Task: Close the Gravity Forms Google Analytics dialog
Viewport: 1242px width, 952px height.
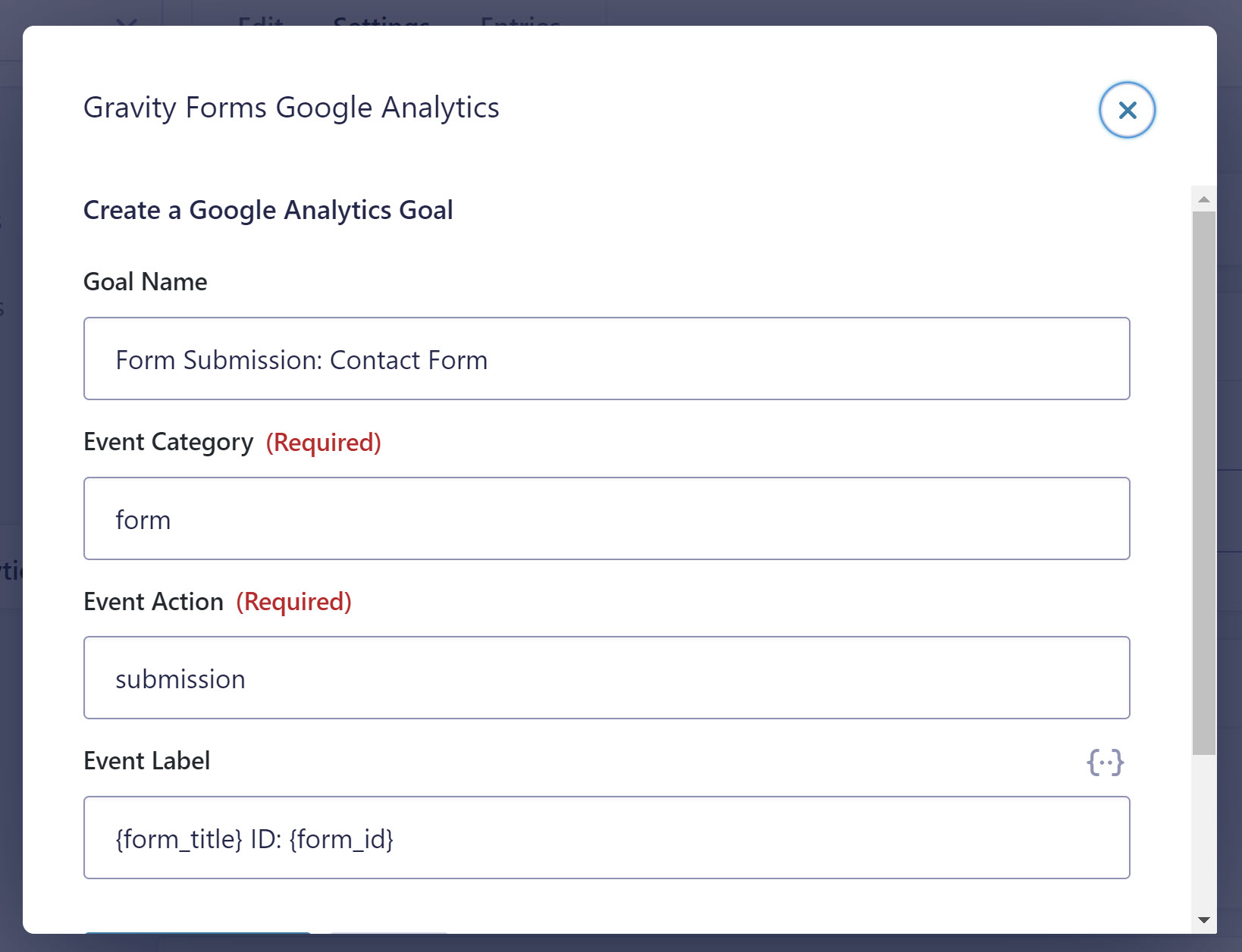Action: [1127, 110]
